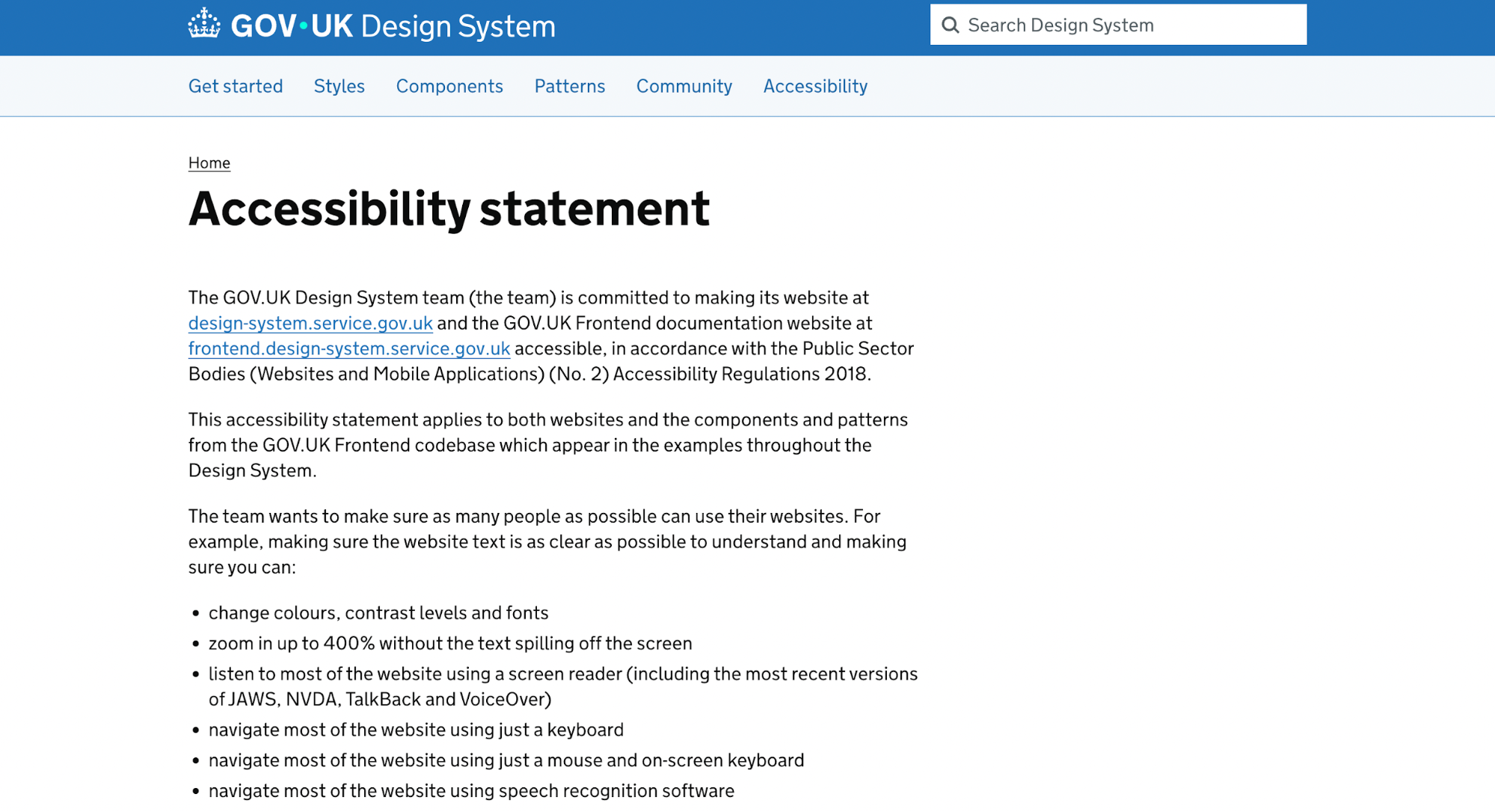Click the GOV.UK Design System title

click(x=393, y=26)
